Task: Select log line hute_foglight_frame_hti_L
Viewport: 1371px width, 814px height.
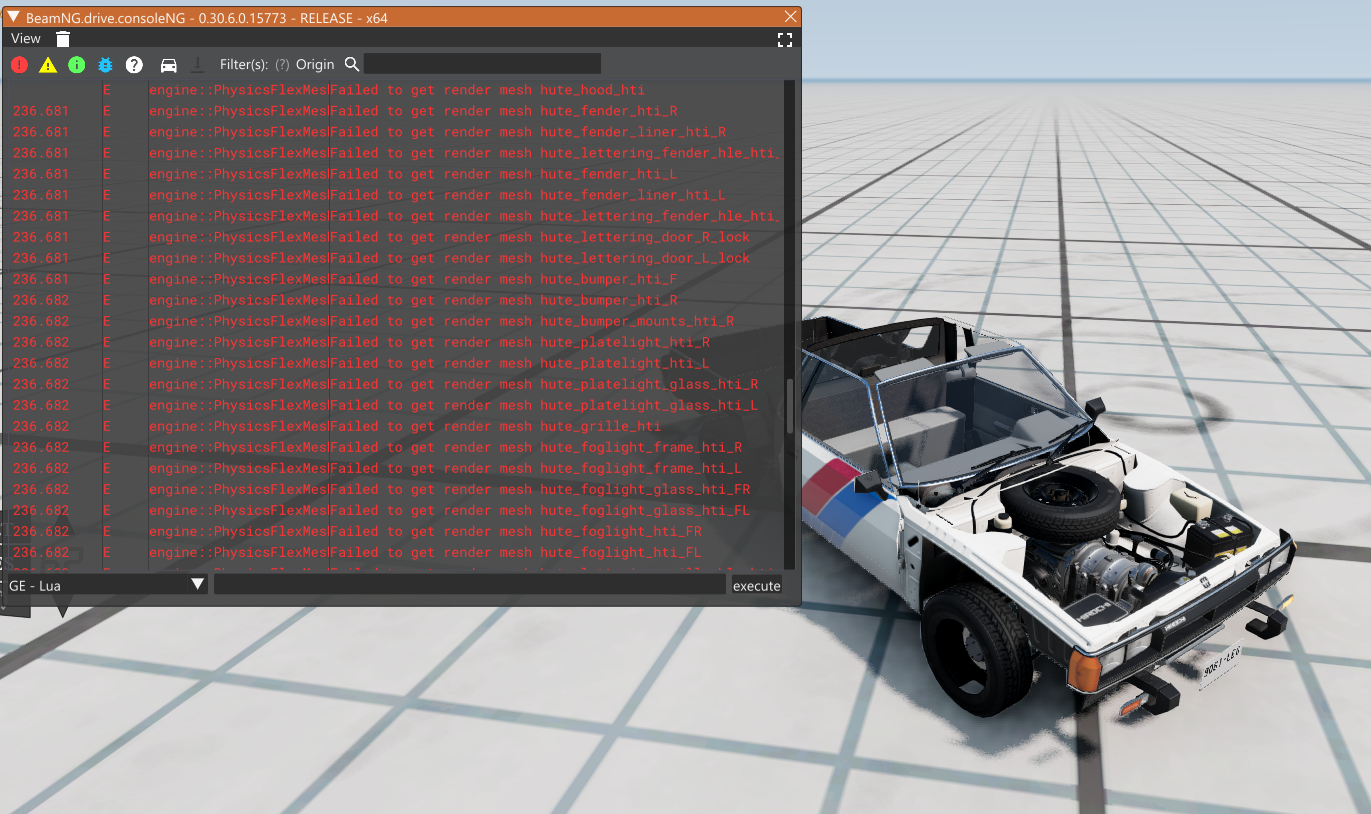Action: (x=395, y=468)
